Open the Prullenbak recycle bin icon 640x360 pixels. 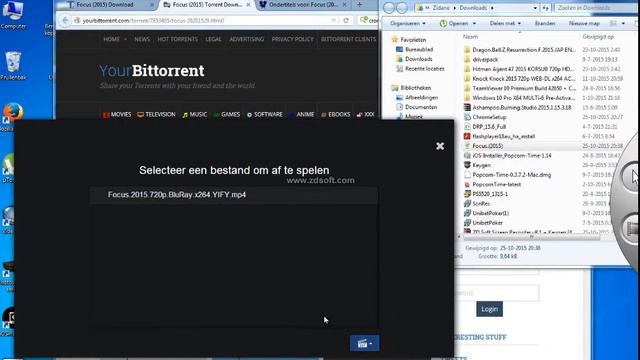(x=13, y=66)
